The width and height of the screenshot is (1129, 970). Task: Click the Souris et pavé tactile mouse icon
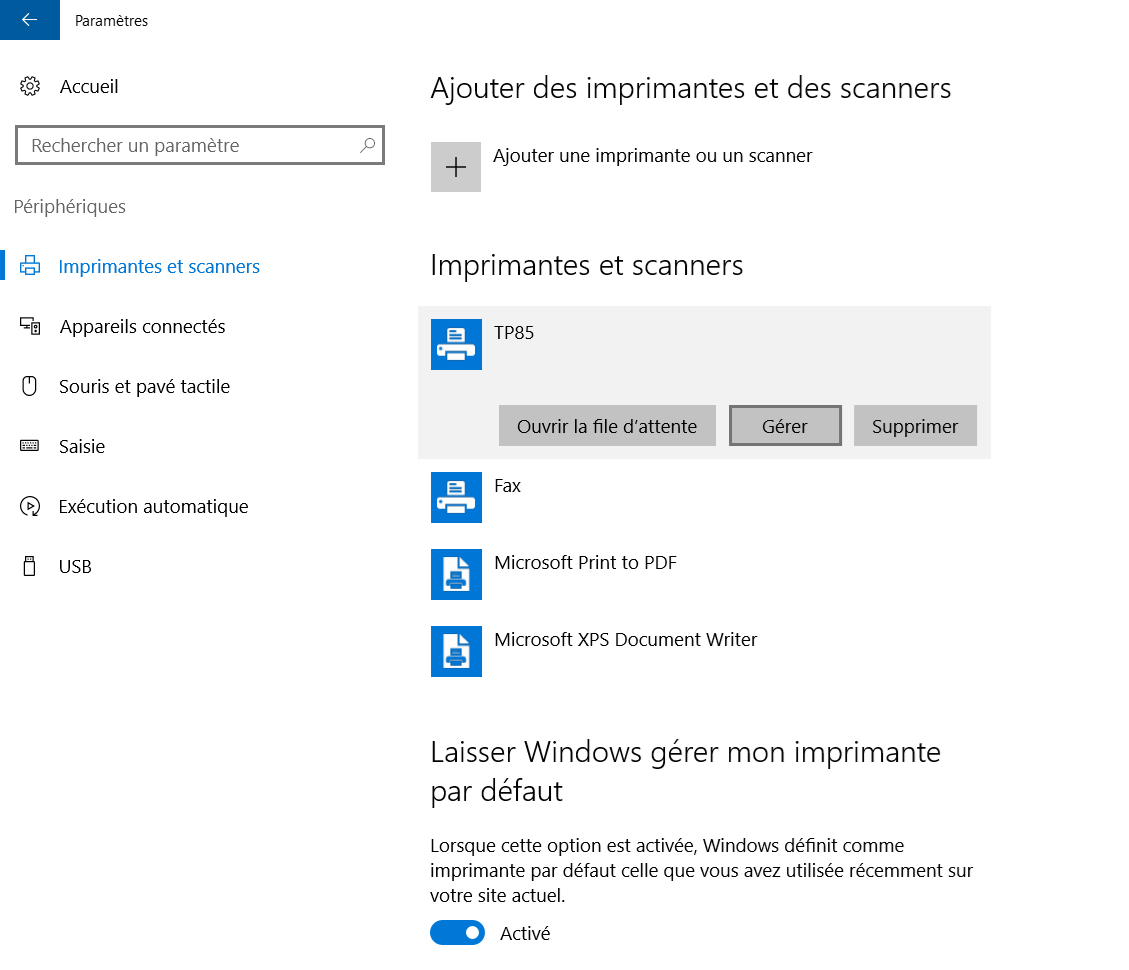click(30, 387)
